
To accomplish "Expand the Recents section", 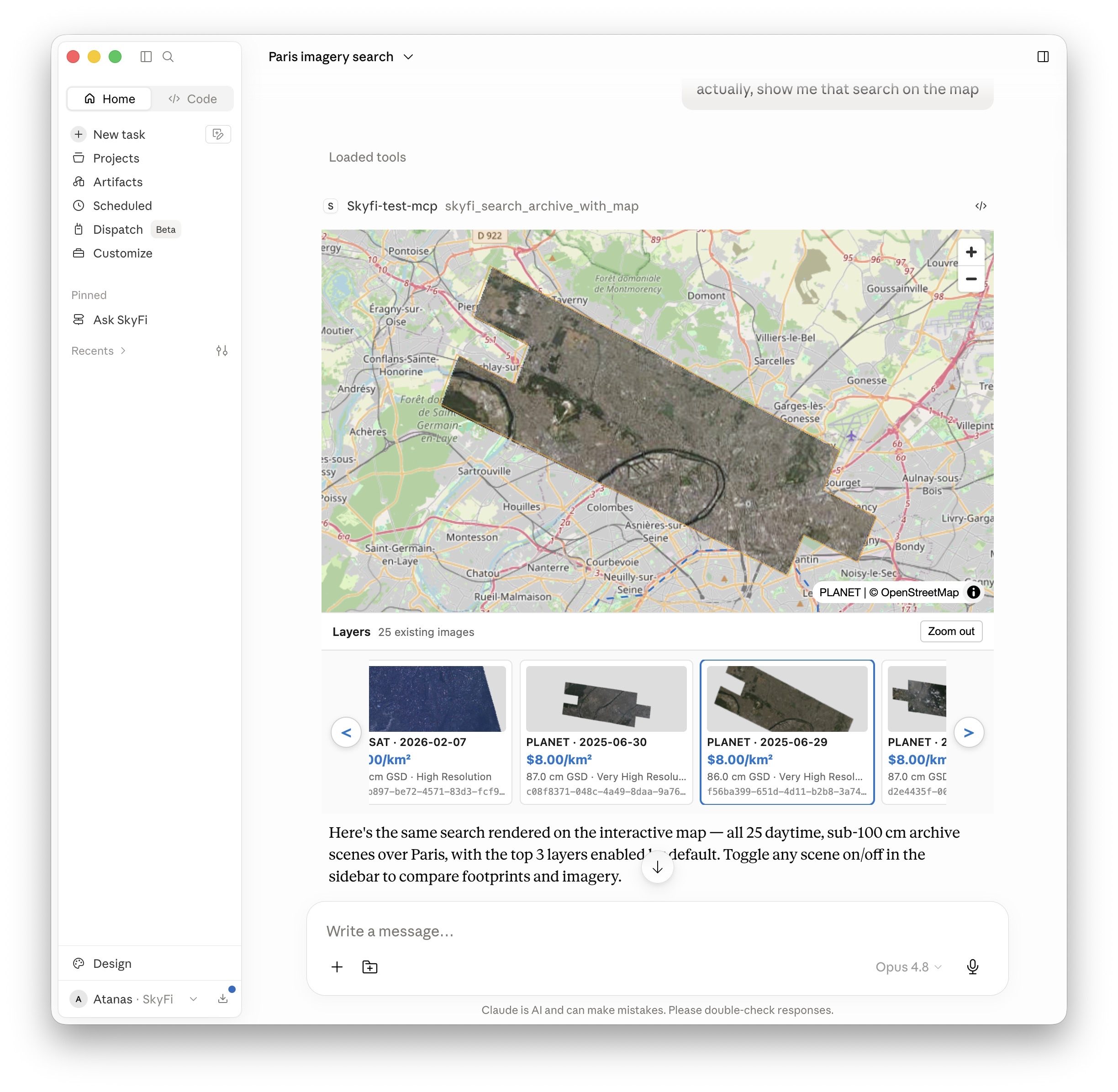I will (x=98, y=351).
